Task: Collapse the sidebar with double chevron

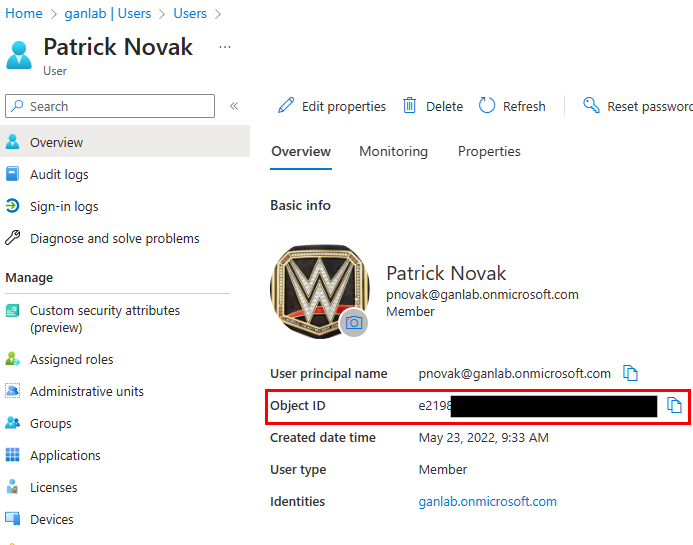Action: click(x=234, y=106)
